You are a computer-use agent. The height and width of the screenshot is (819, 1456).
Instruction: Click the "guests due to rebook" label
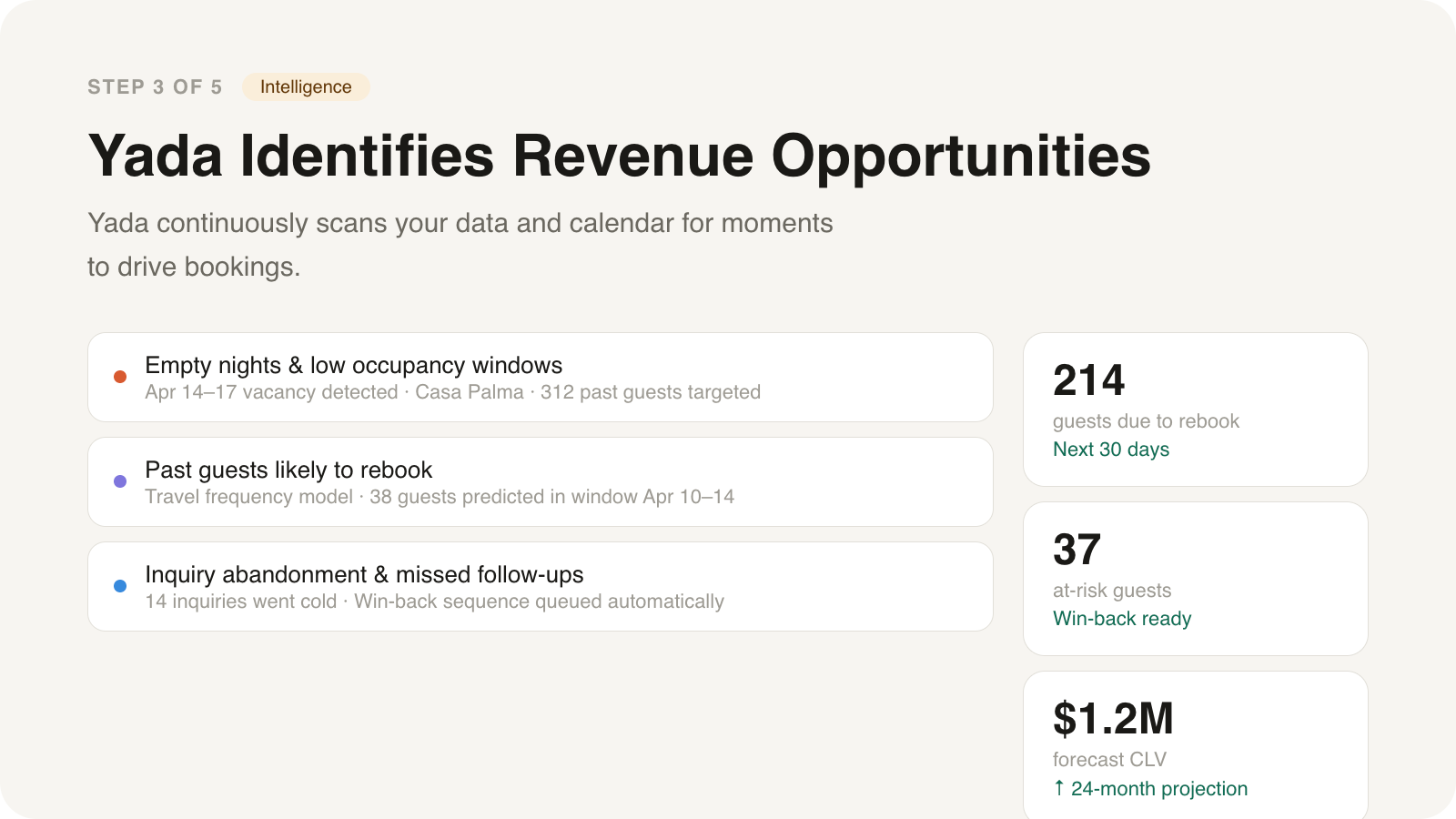tap(1146, 421)
